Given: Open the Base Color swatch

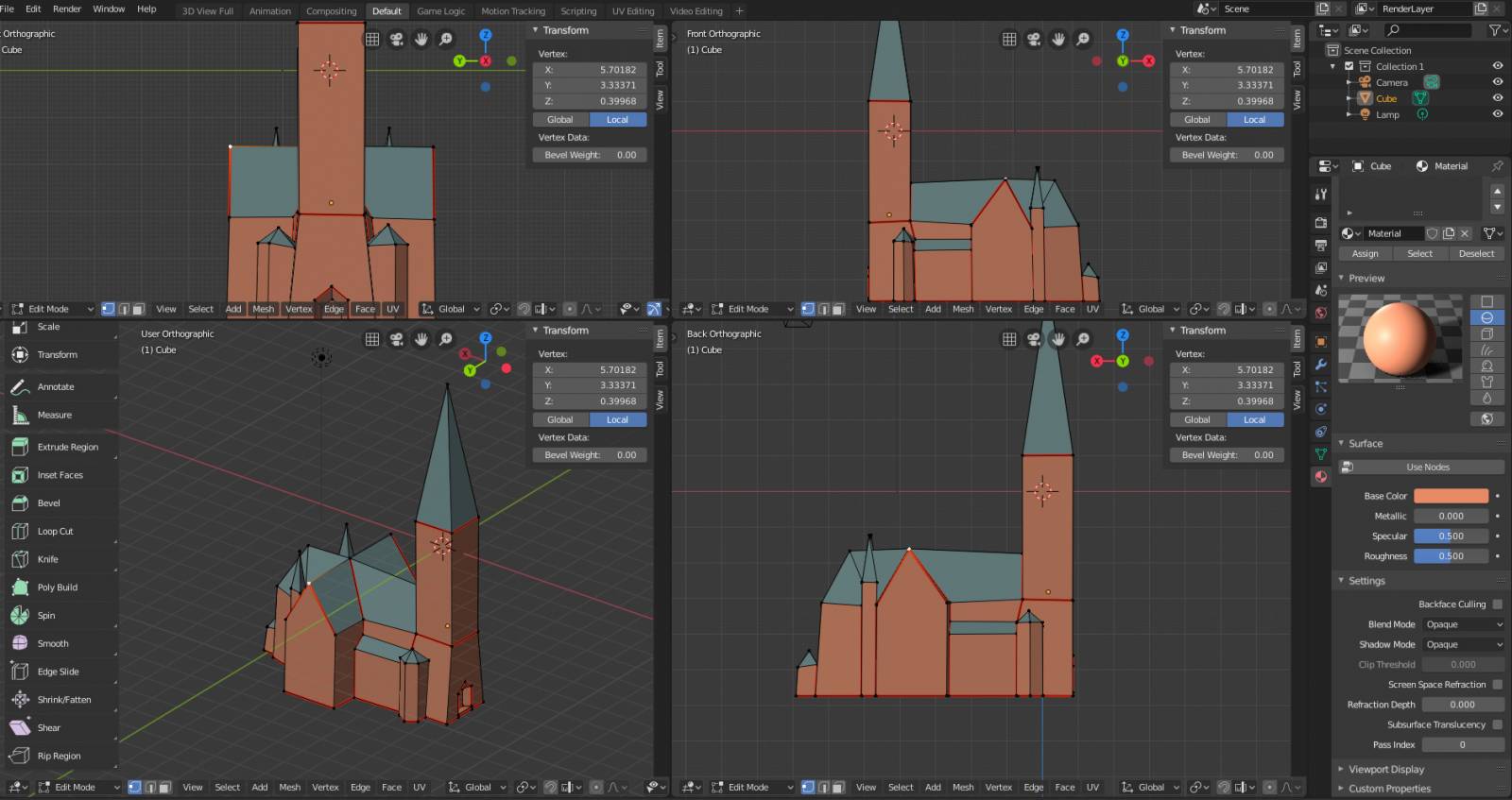Looking at the screenshot, I should pyautogui.click(x=1451, y=496).
